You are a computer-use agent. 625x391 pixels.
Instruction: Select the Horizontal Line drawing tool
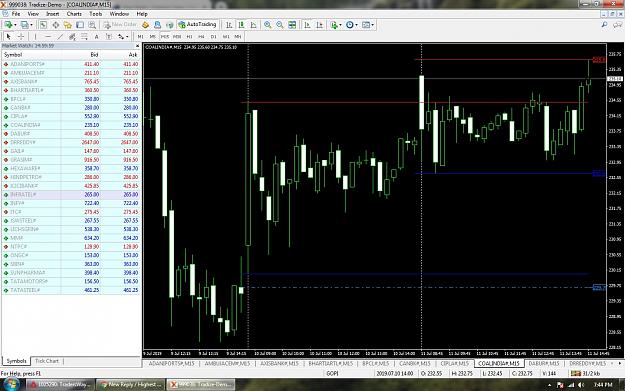click(x=48, y=37)
